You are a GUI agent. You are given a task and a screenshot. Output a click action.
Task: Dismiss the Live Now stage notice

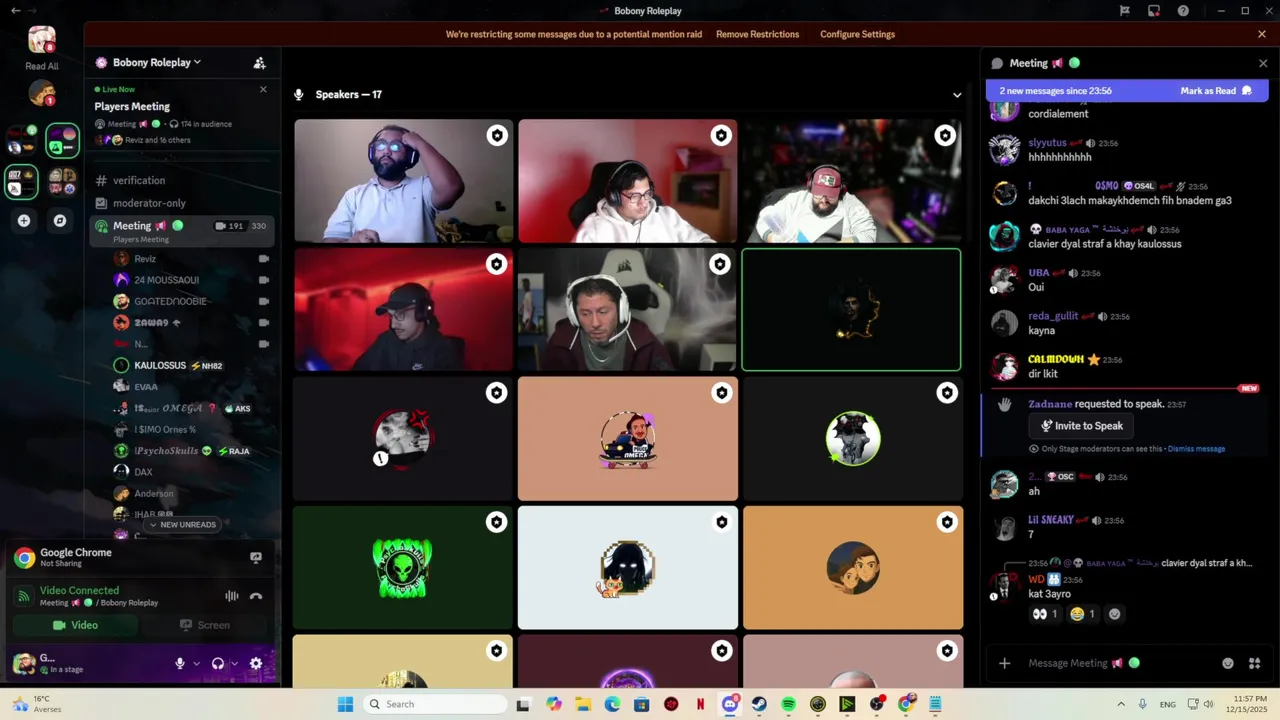263,89
